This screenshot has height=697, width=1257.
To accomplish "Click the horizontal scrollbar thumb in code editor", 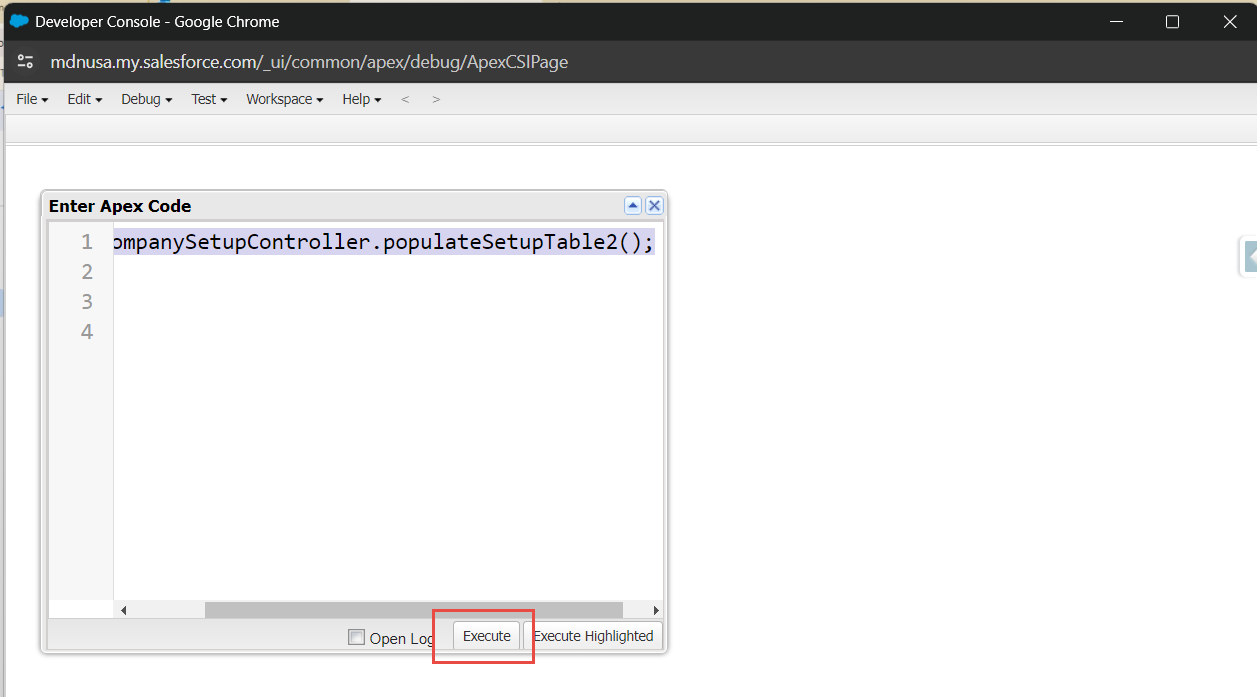I will click(413, 610).
